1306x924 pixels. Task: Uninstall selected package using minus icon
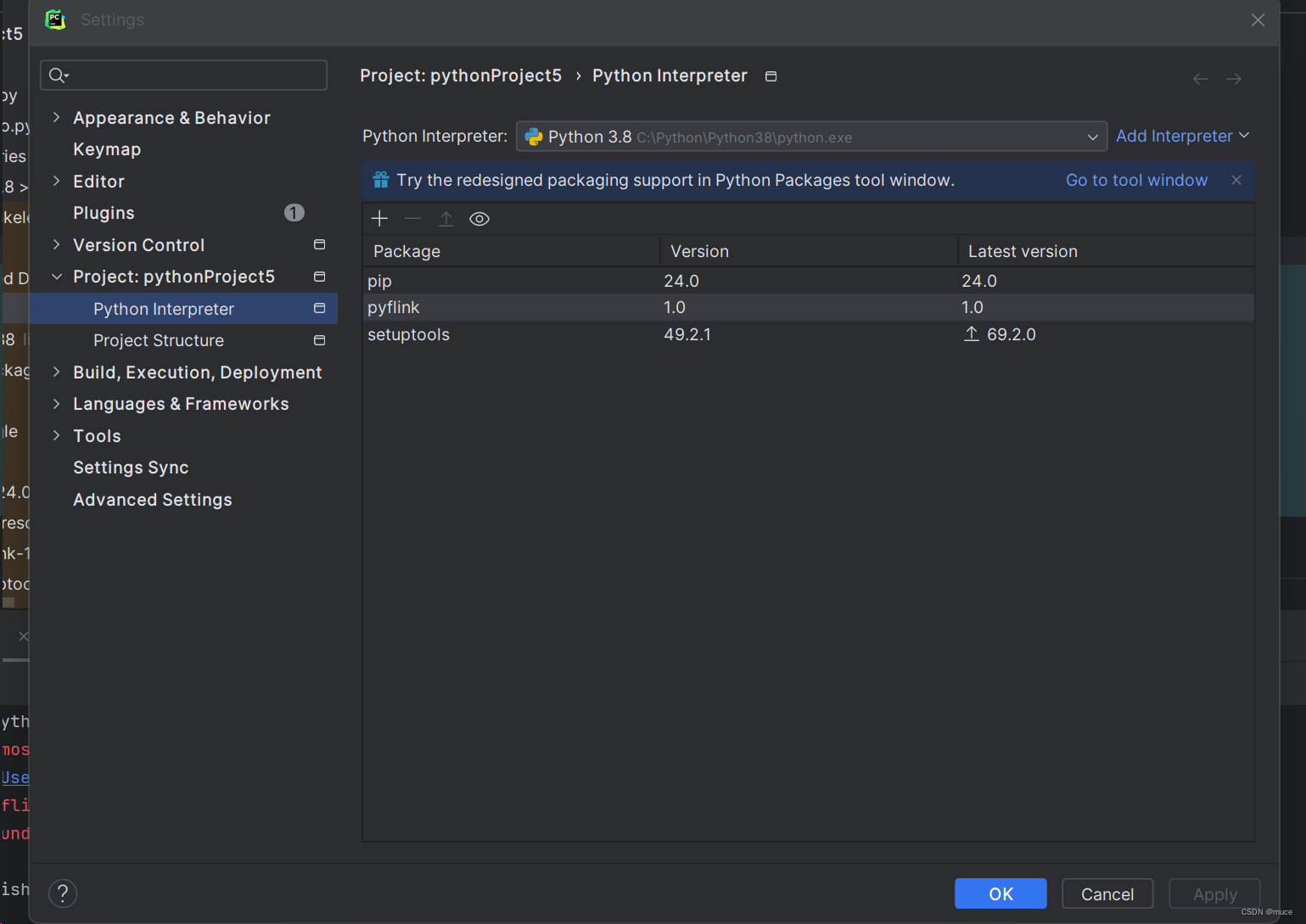412,219
